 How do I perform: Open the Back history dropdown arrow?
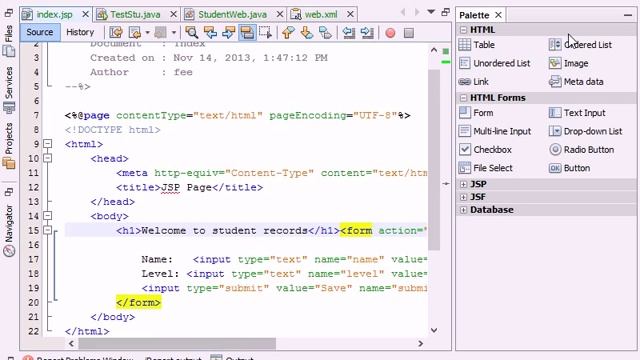[x=147, y=33]
